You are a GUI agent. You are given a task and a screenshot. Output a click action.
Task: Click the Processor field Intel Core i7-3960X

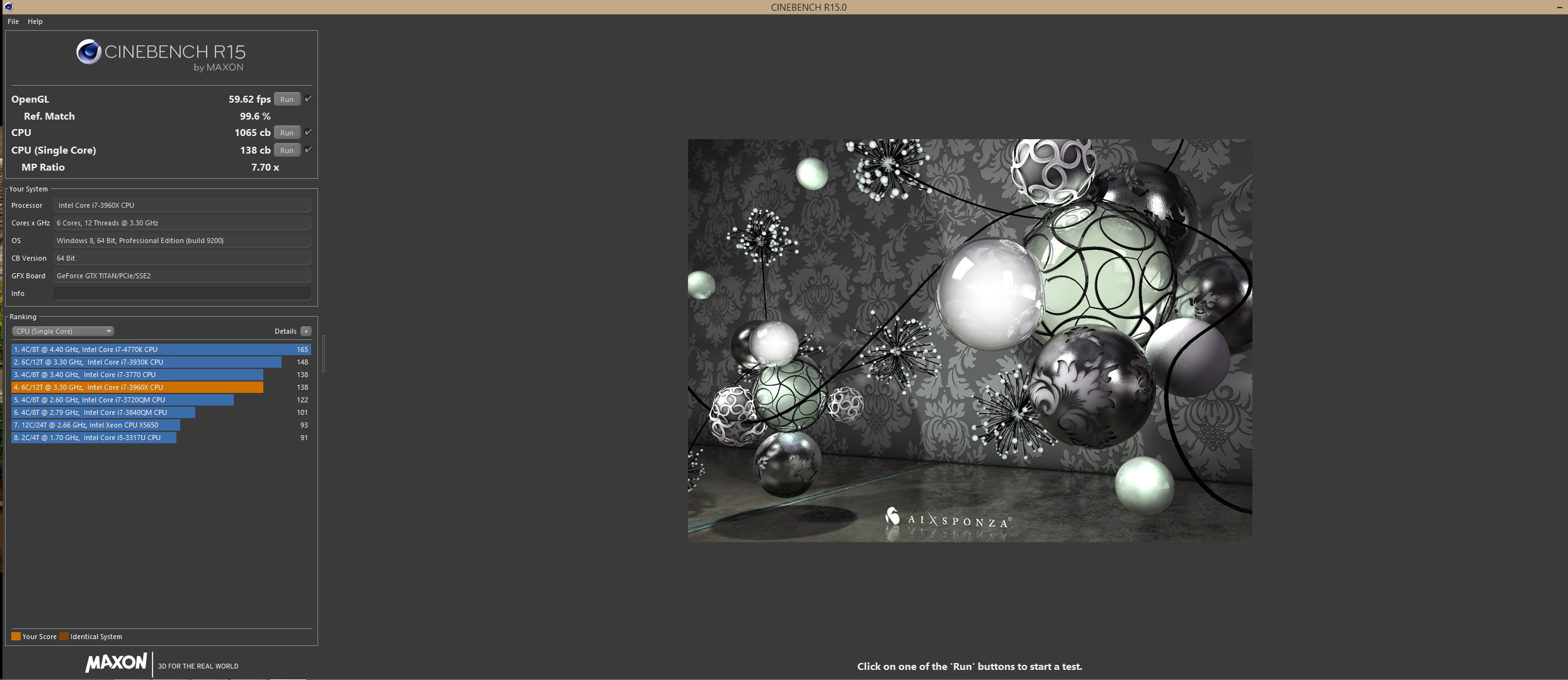click(x=182, y=205)
